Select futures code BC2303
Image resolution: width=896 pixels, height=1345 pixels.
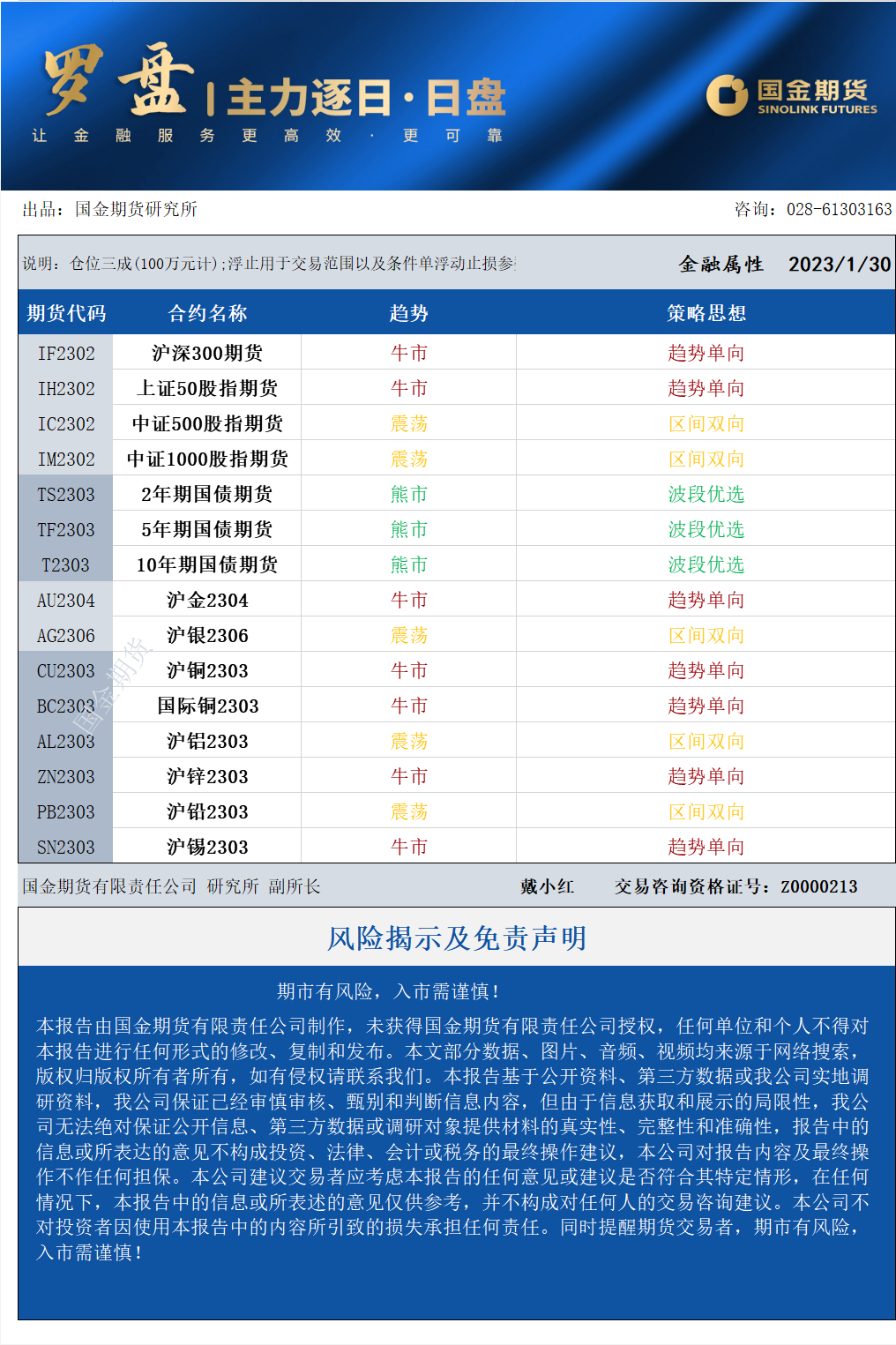(x=66, y=706)
